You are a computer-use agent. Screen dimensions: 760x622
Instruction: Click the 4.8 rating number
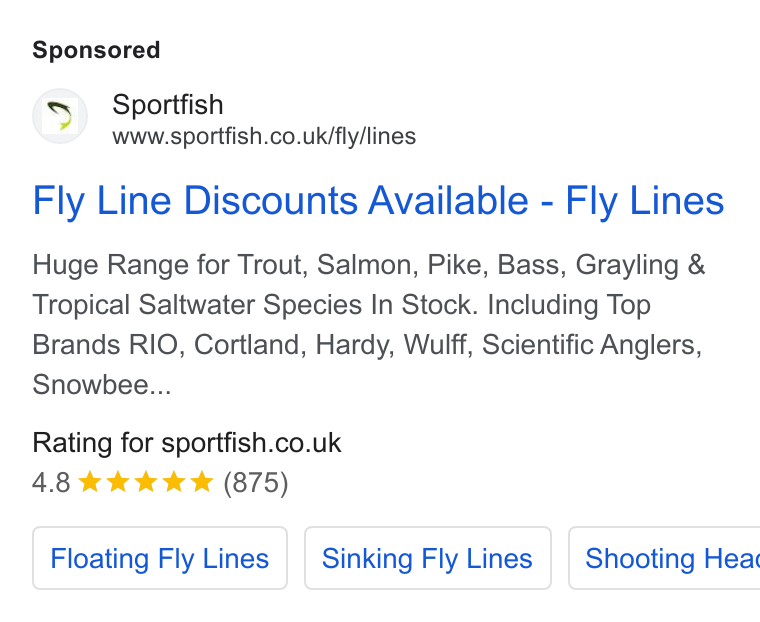point(51,483)
